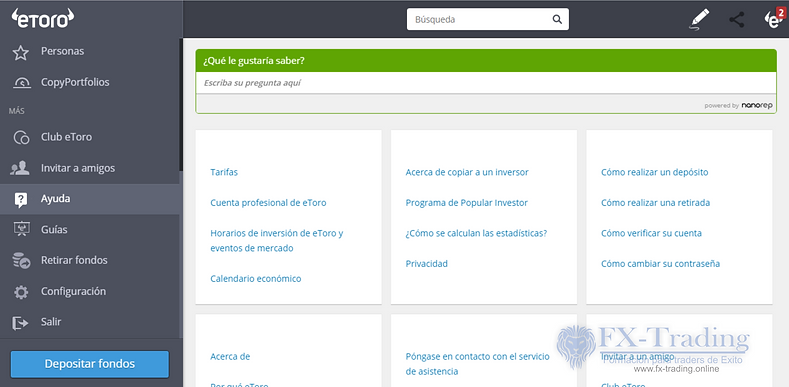This screenshot has height=387, width=789.
Task: Open the Acerca de link
Action: pos(230,356)
